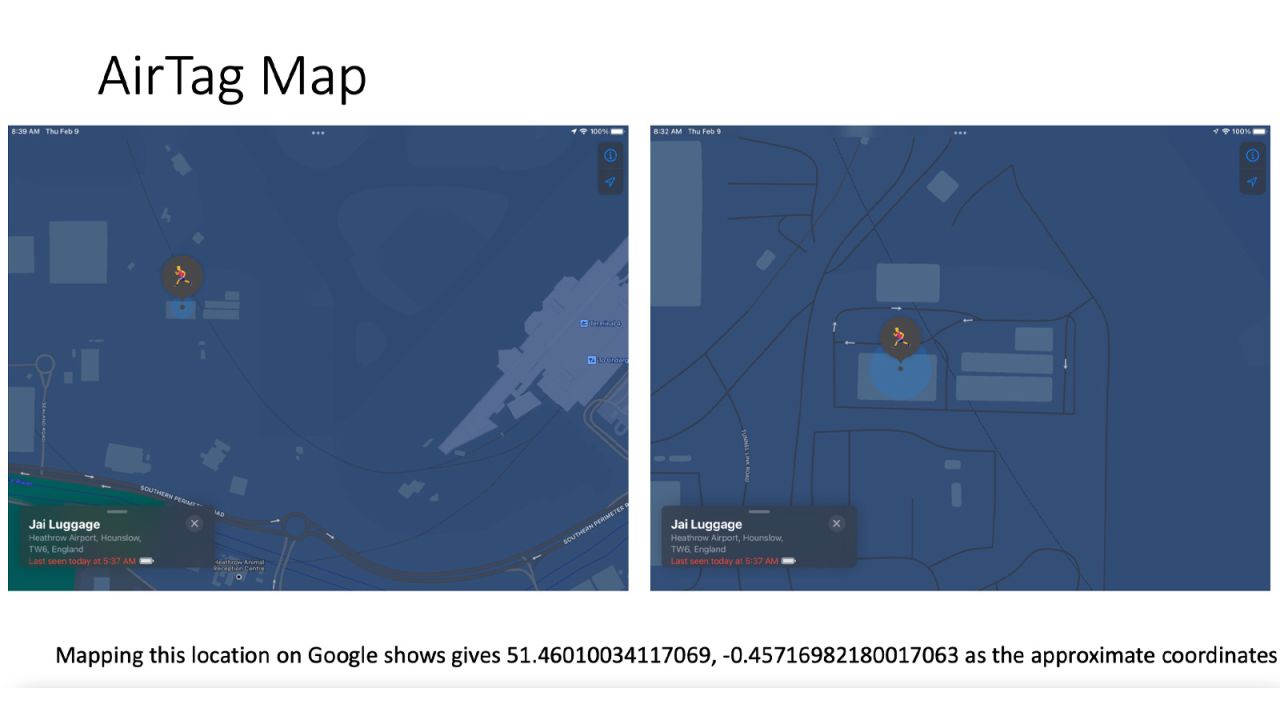Screen dimensions: 1280x720
Task: Click the 'AirTag Map' slide title
Action: pos(232,76)
